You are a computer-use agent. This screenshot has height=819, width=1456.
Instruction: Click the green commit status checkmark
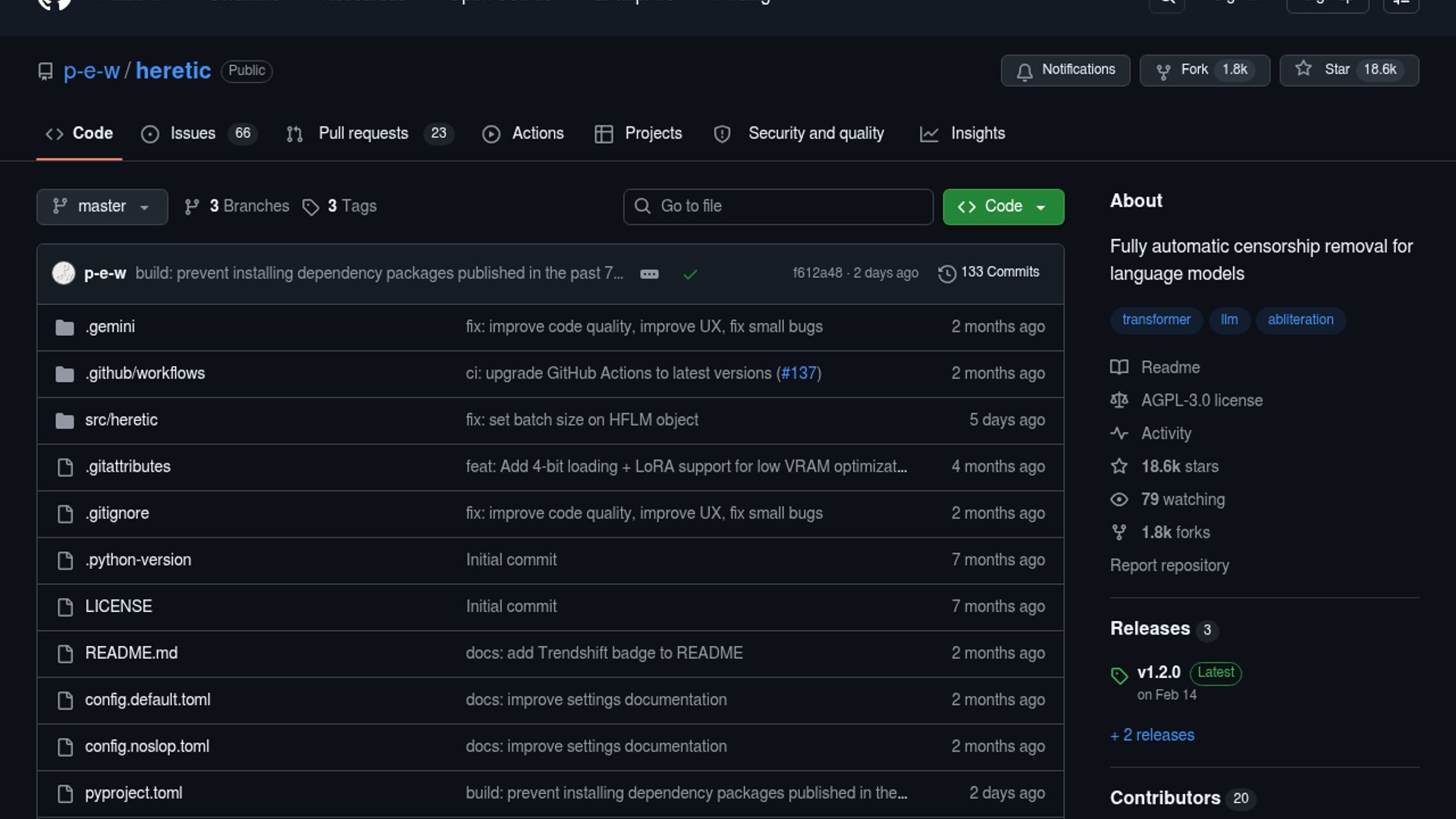(x=690, y=274)
